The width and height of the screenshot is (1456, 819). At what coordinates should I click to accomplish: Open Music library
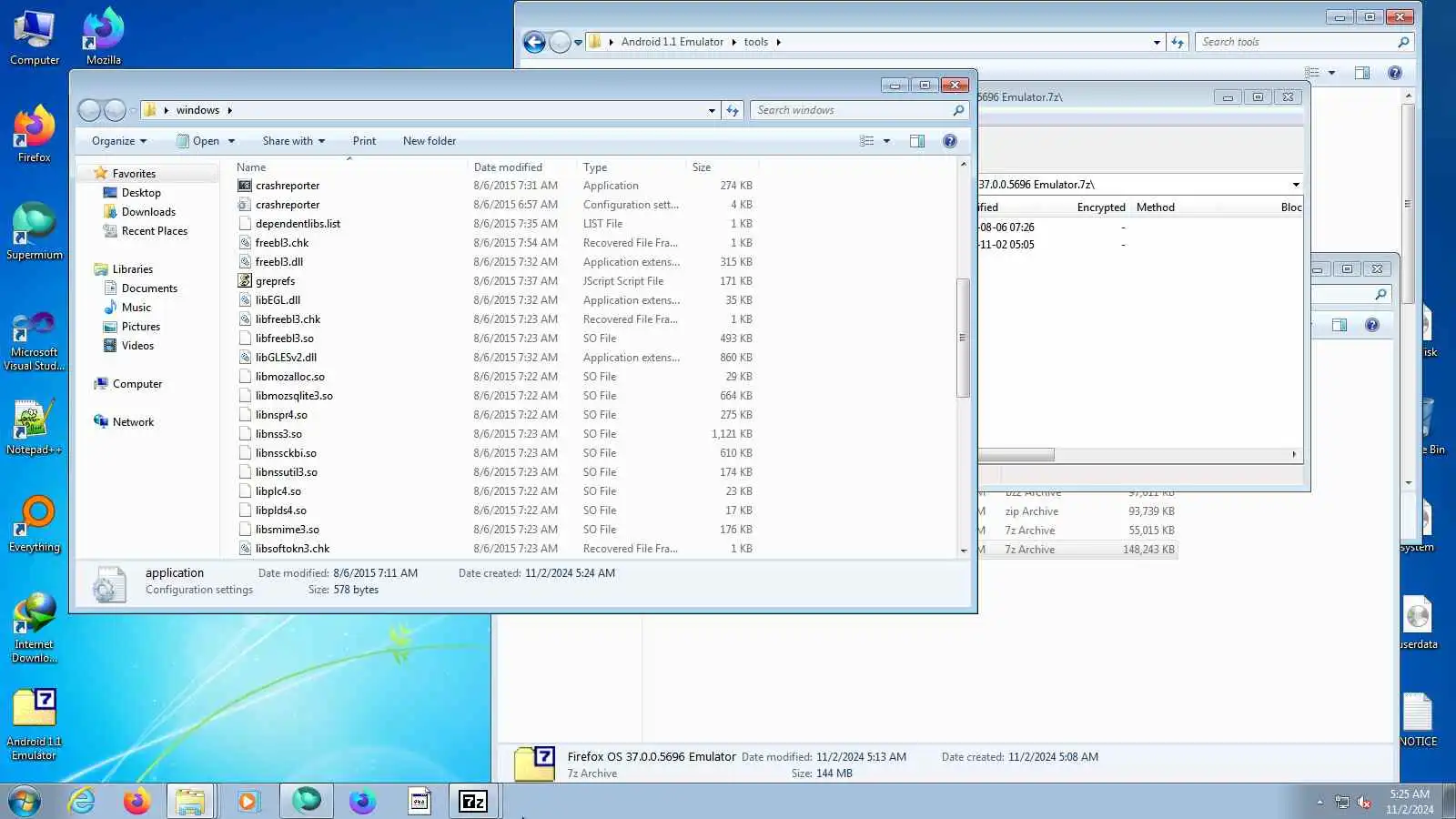(136, 308)
